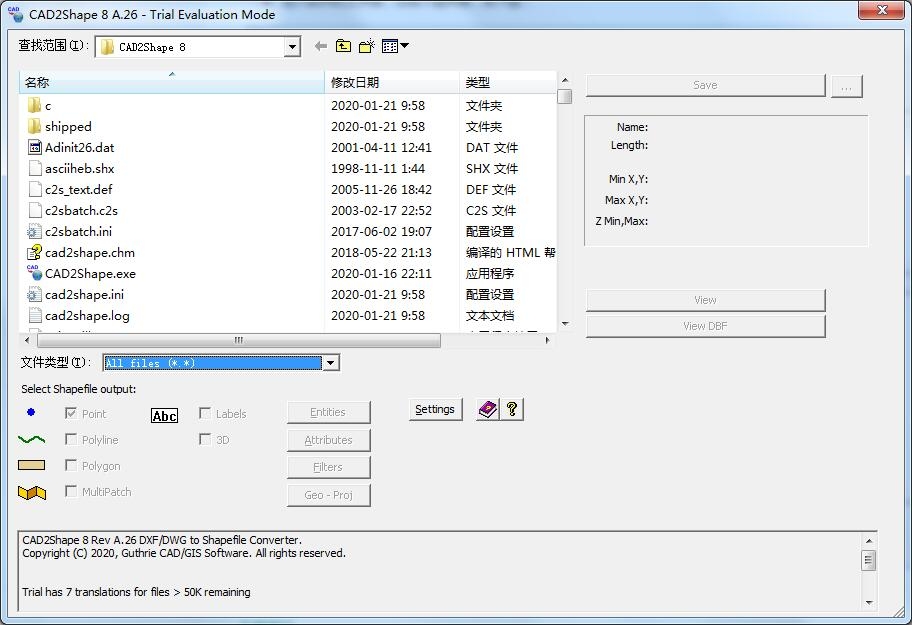
Task: Select the 应用程序 type cell
Action: pyautogui.click(x=490, y=273)
